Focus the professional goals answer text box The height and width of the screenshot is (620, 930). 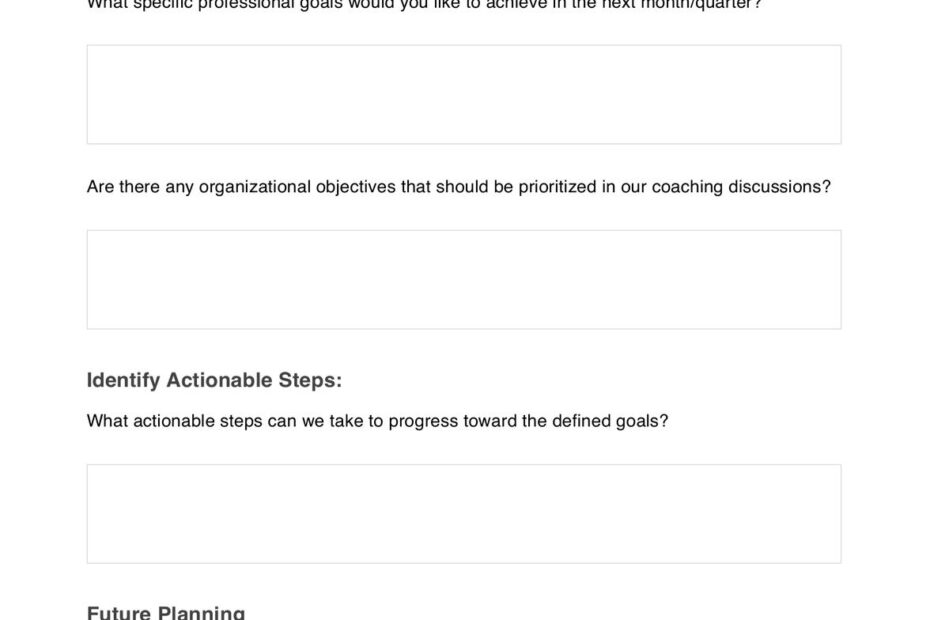(x=464, y=94)
